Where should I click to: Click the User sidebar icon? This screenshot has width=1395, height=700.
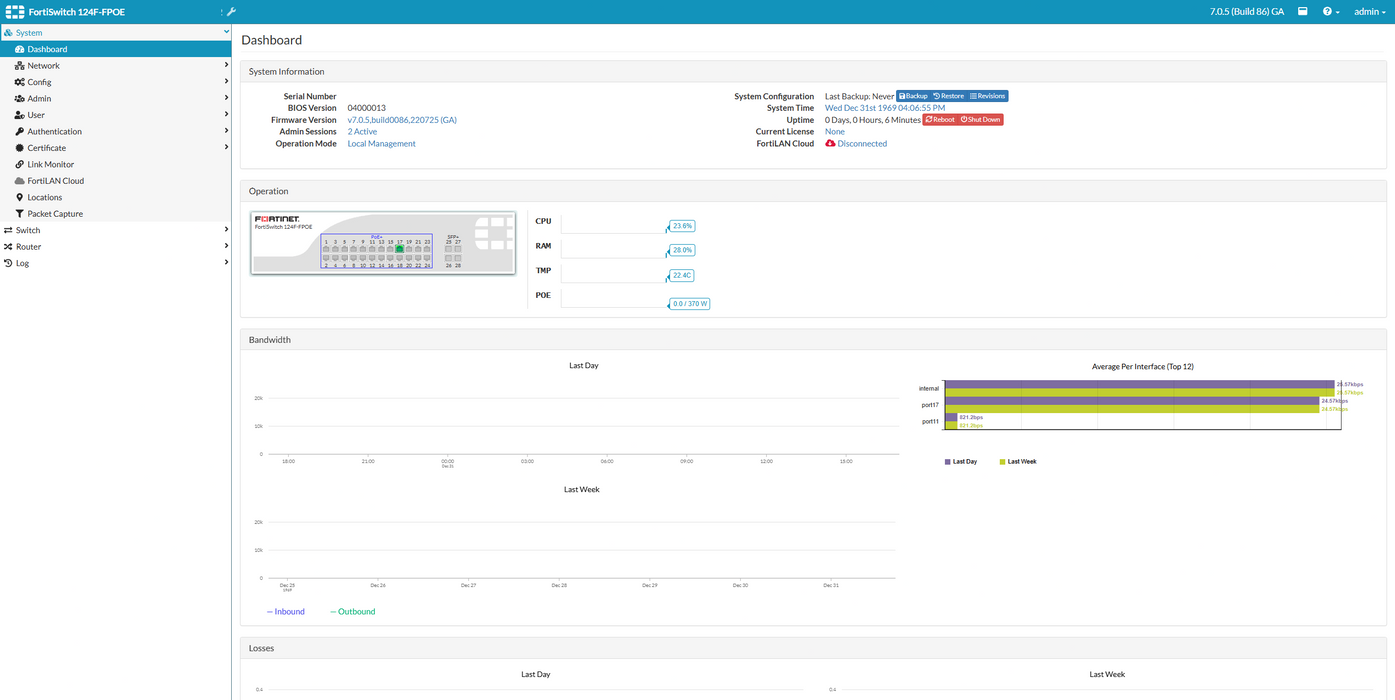(19, 115)
